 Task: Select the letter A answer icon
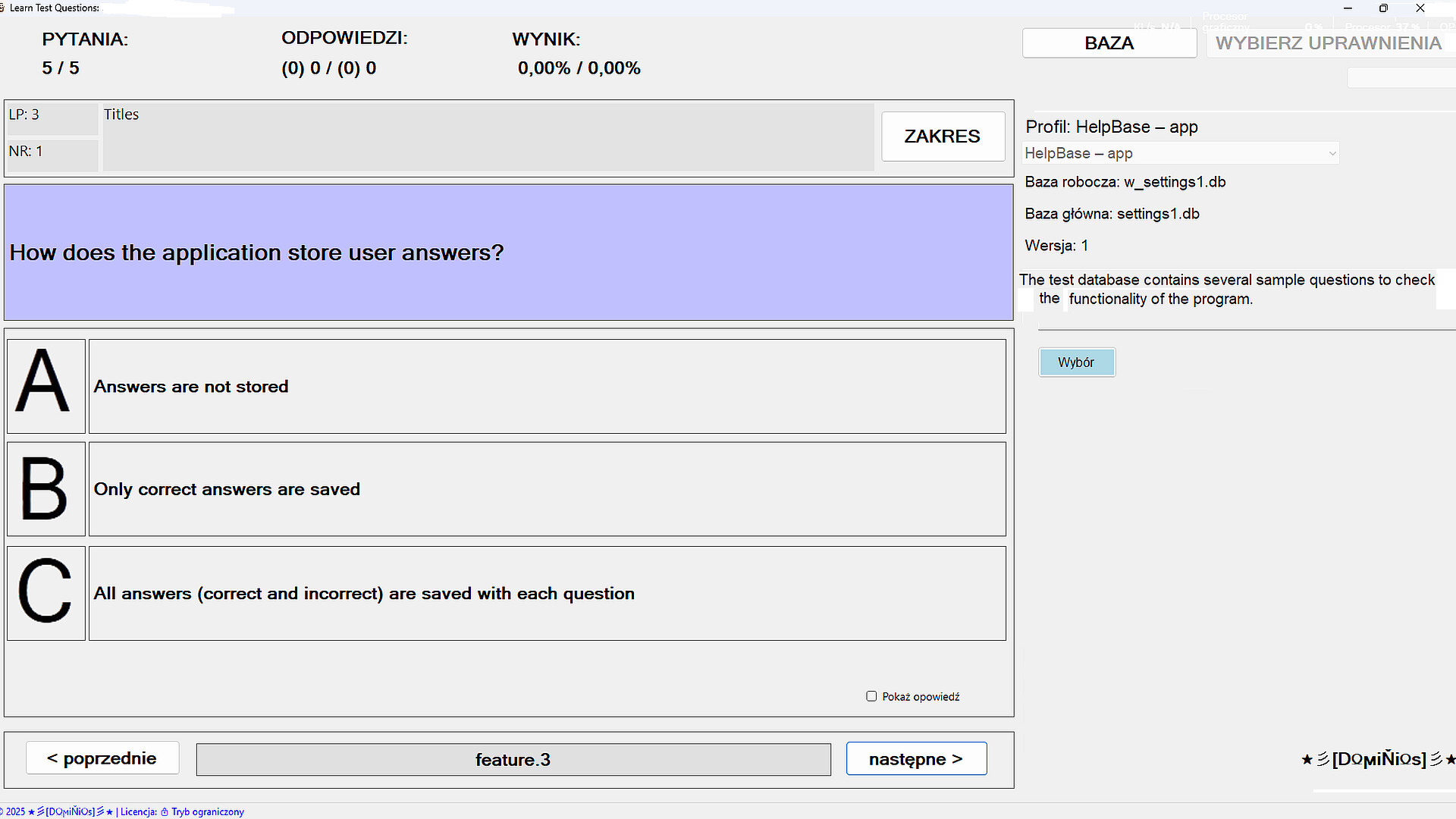45,386
